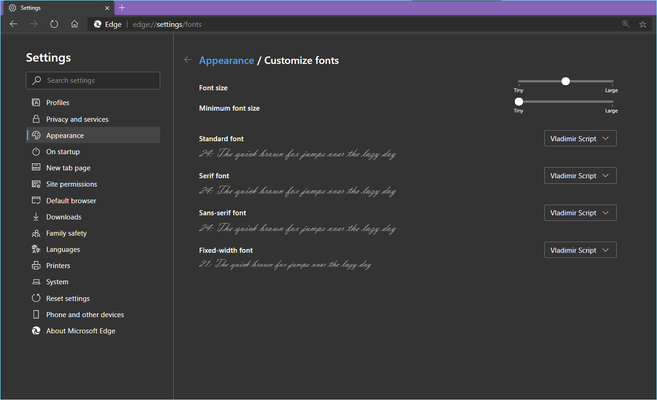Click the back navigation arrow
Viewport: 657px width, 400px height.
13,24
